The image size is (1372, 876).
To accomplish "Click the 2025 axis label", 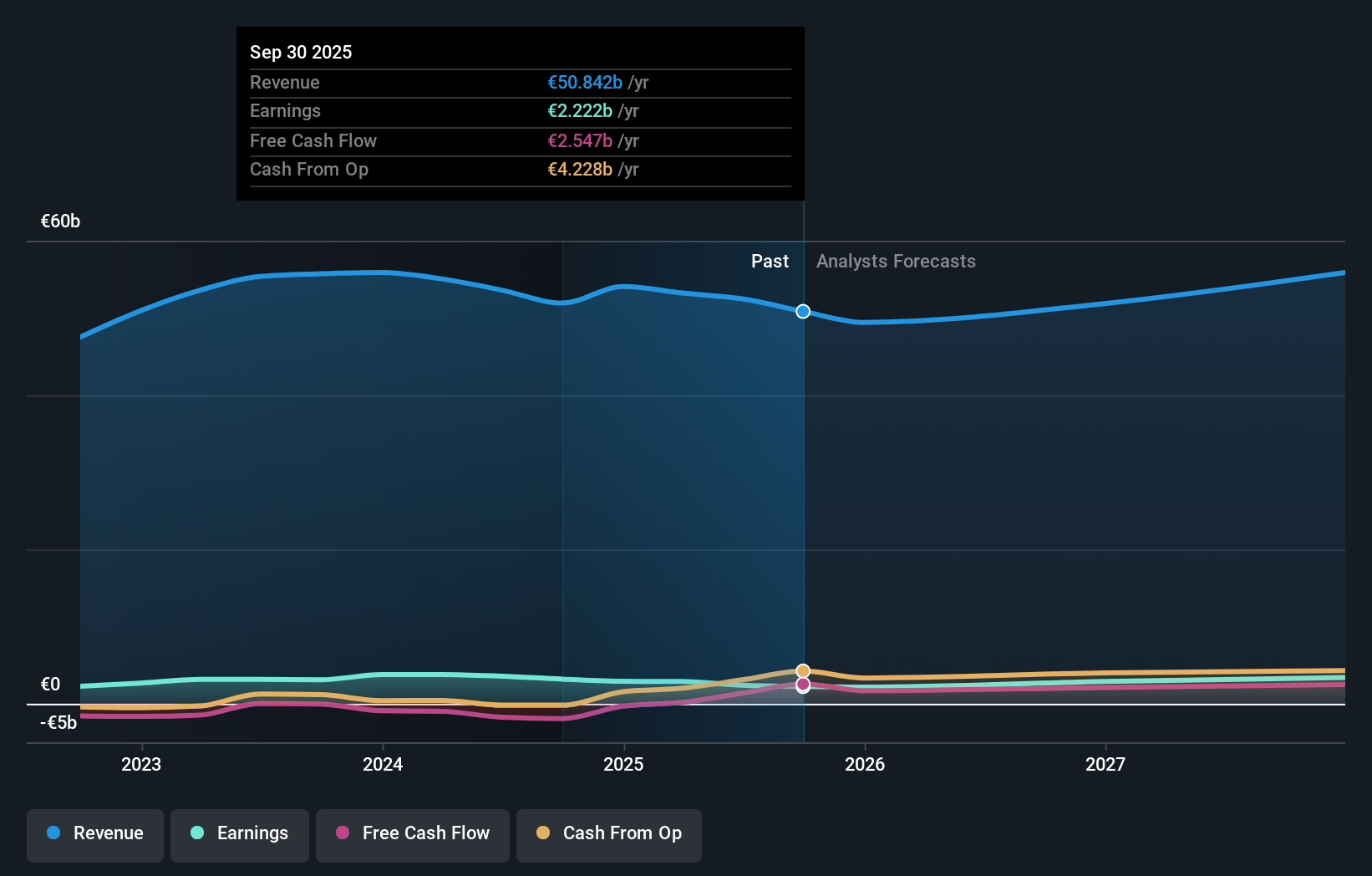I will 623,763.
